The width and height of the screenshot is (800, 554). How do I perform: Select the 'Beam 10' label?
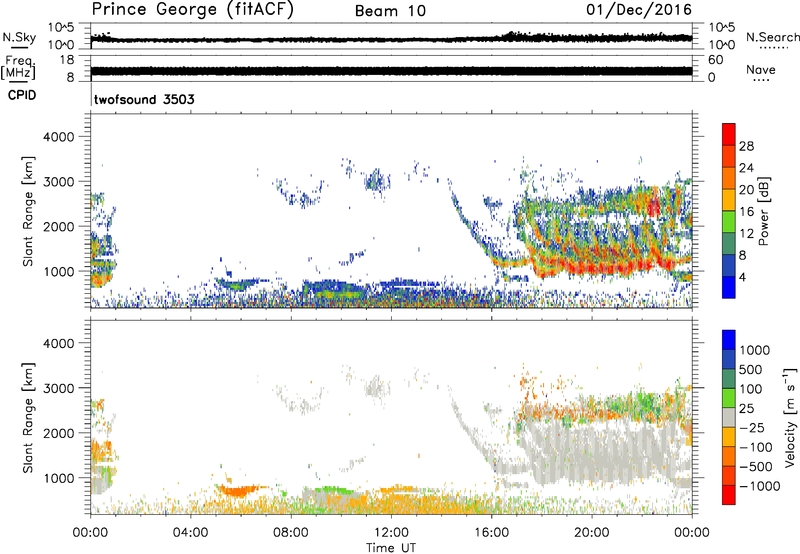(x=390, y=11)
